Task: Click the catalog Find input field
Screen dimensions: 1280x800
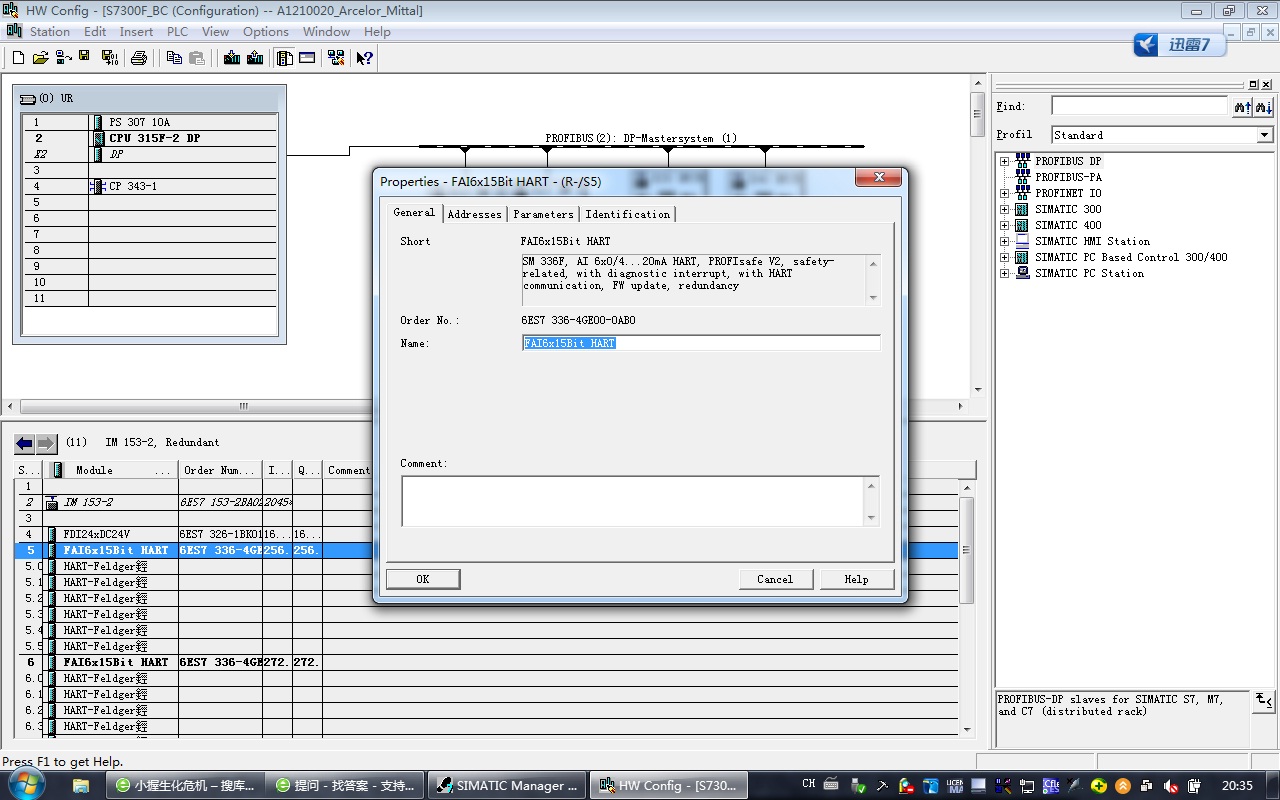Action: coord(1139,106)
